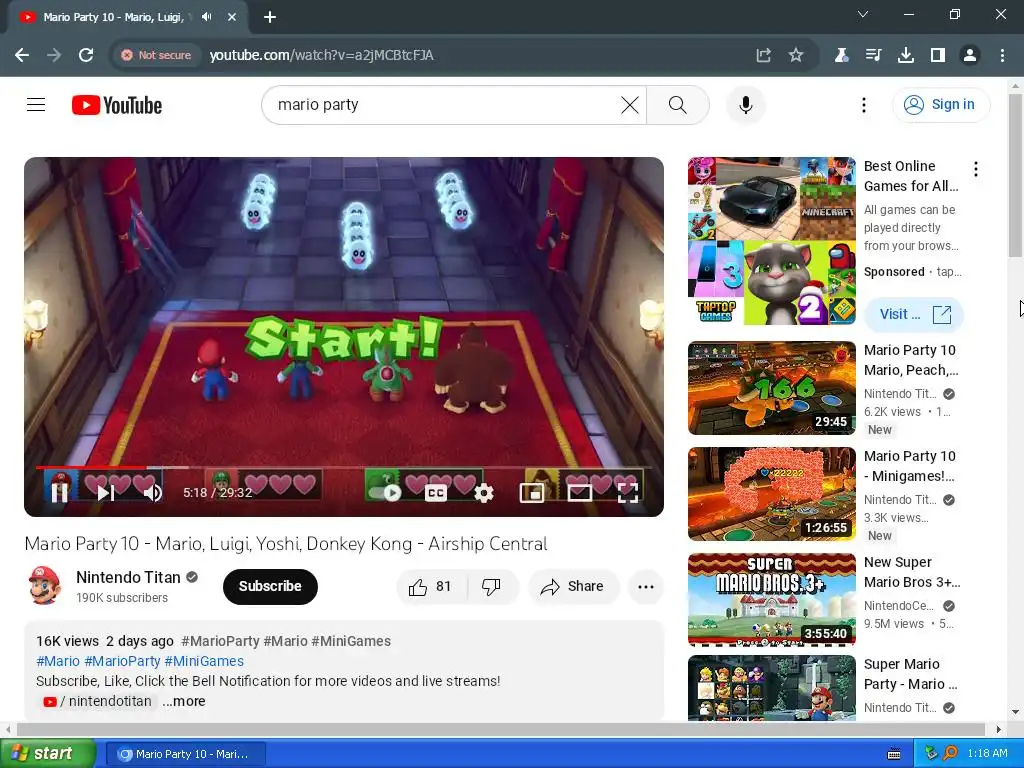Open the YouTube hamburger guide menu
Viewport: 1024px width, 768px height.
coord(36,104)
